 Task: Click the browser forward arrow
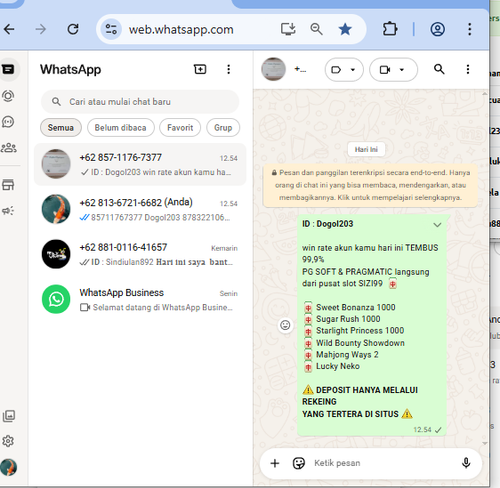[x=41, y=29]
